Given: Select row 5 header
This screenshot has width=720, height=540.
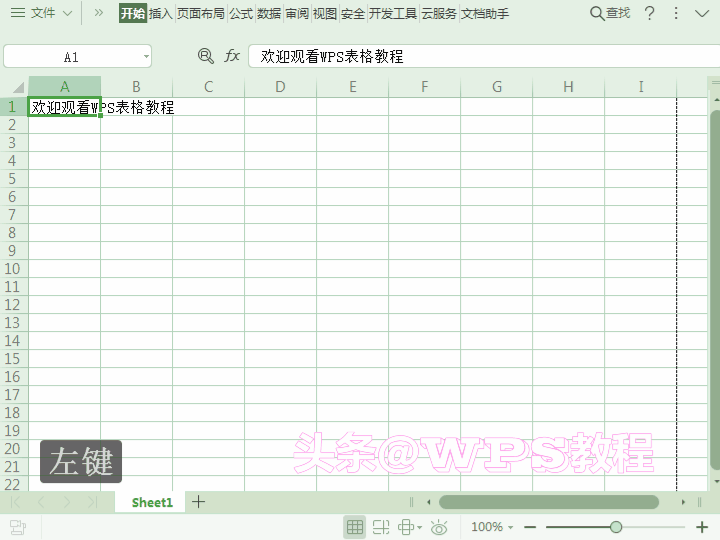Looking at the screenshot, I should pyautogui.click(x=13, y=179).
